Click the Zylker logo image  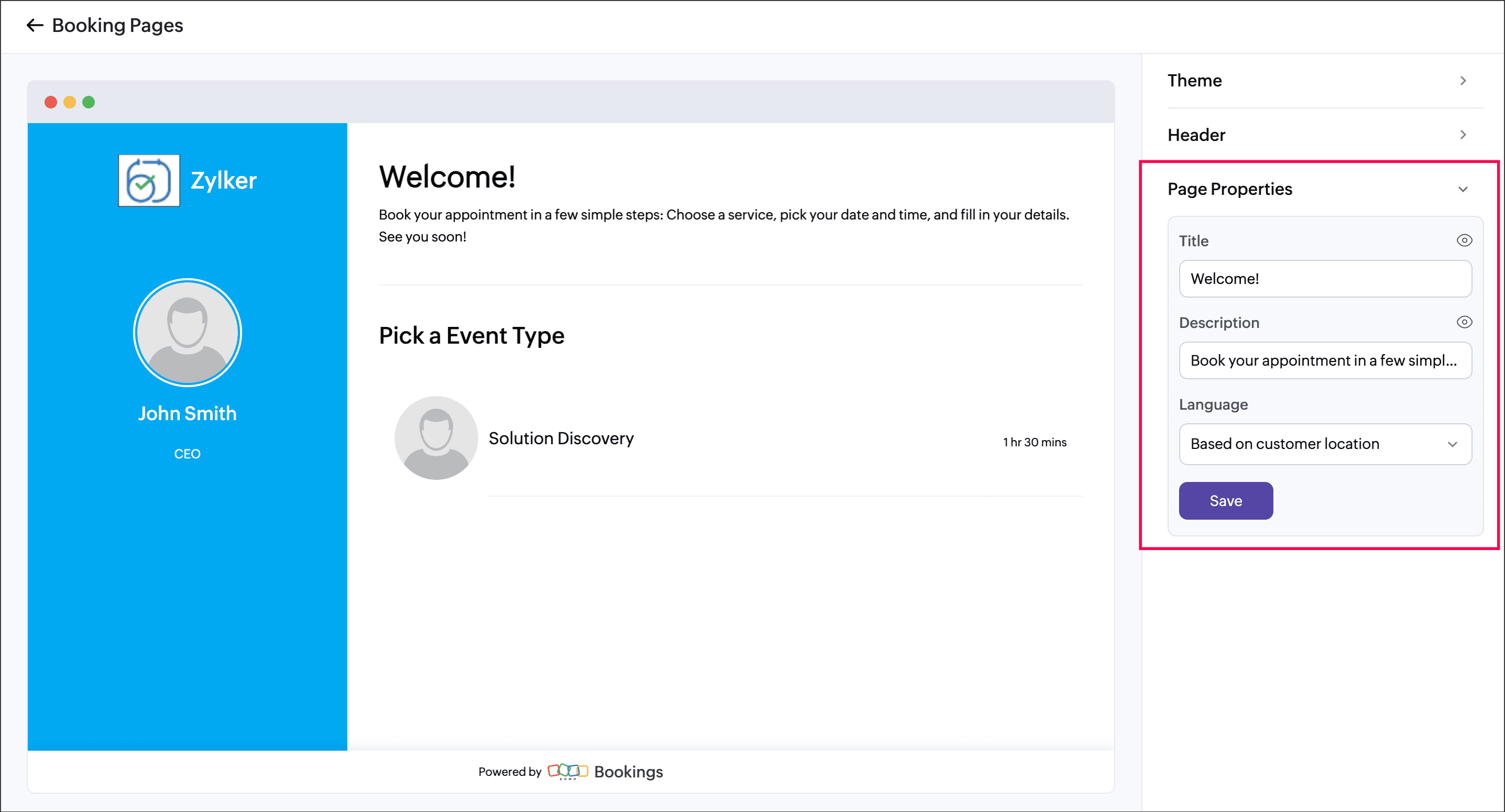tap(149, 181)
